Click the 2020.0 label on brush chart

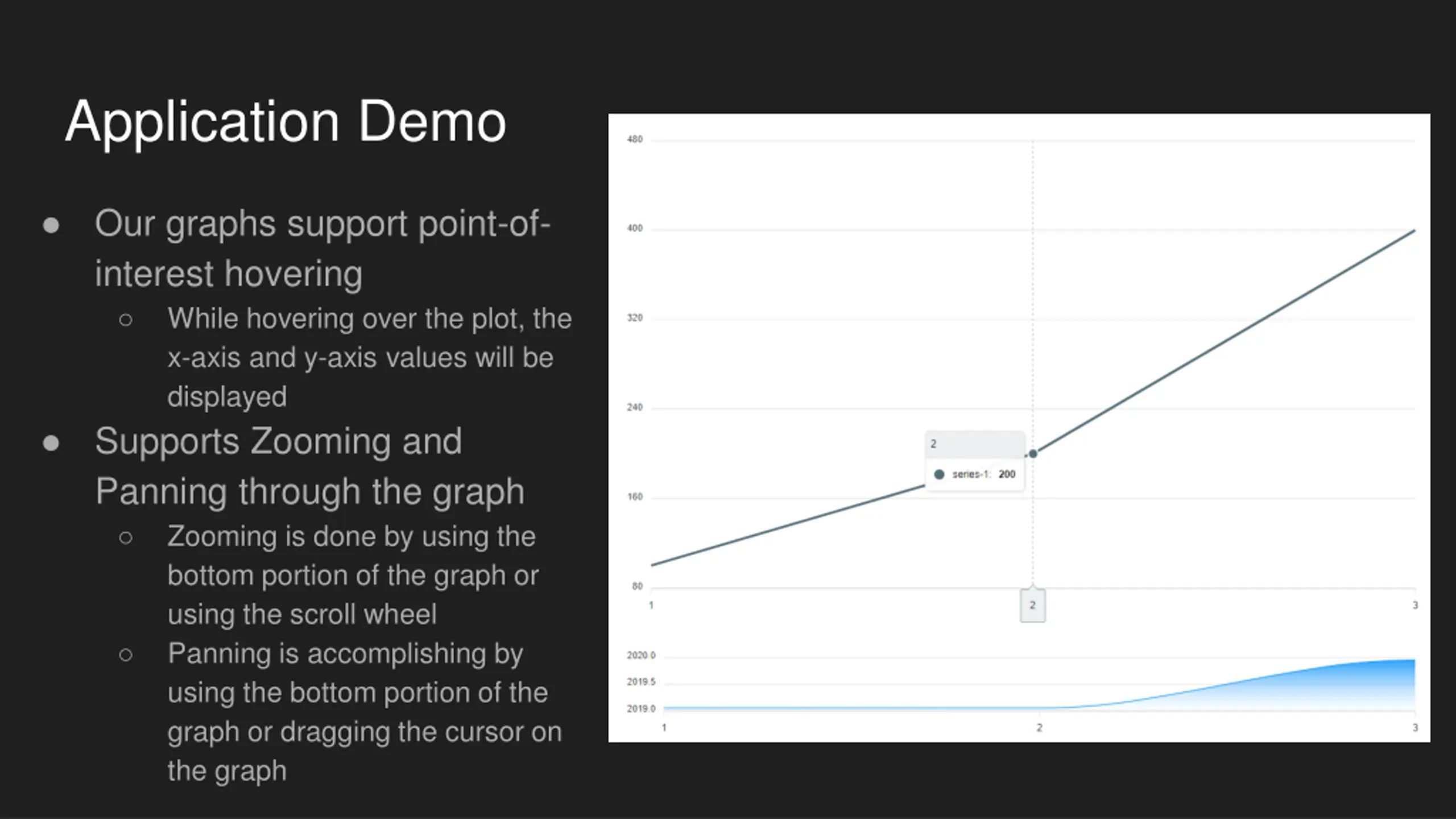click(641, 655)
